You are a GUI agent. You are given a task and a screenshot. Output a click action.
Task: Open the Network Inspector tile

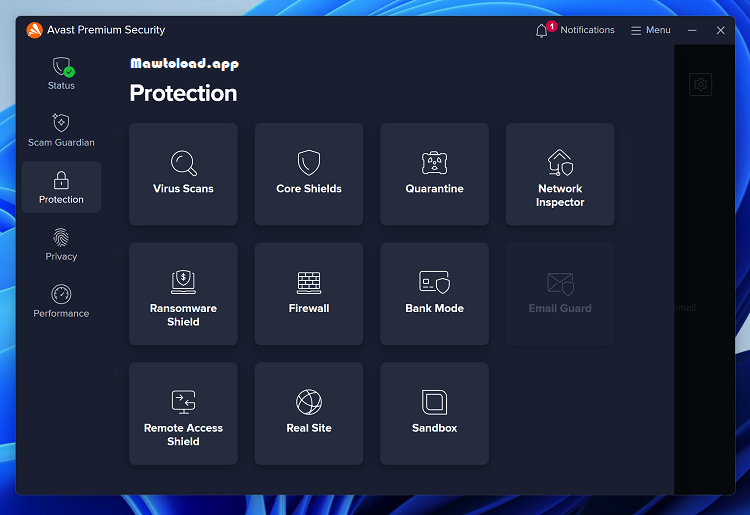point(560,174)
